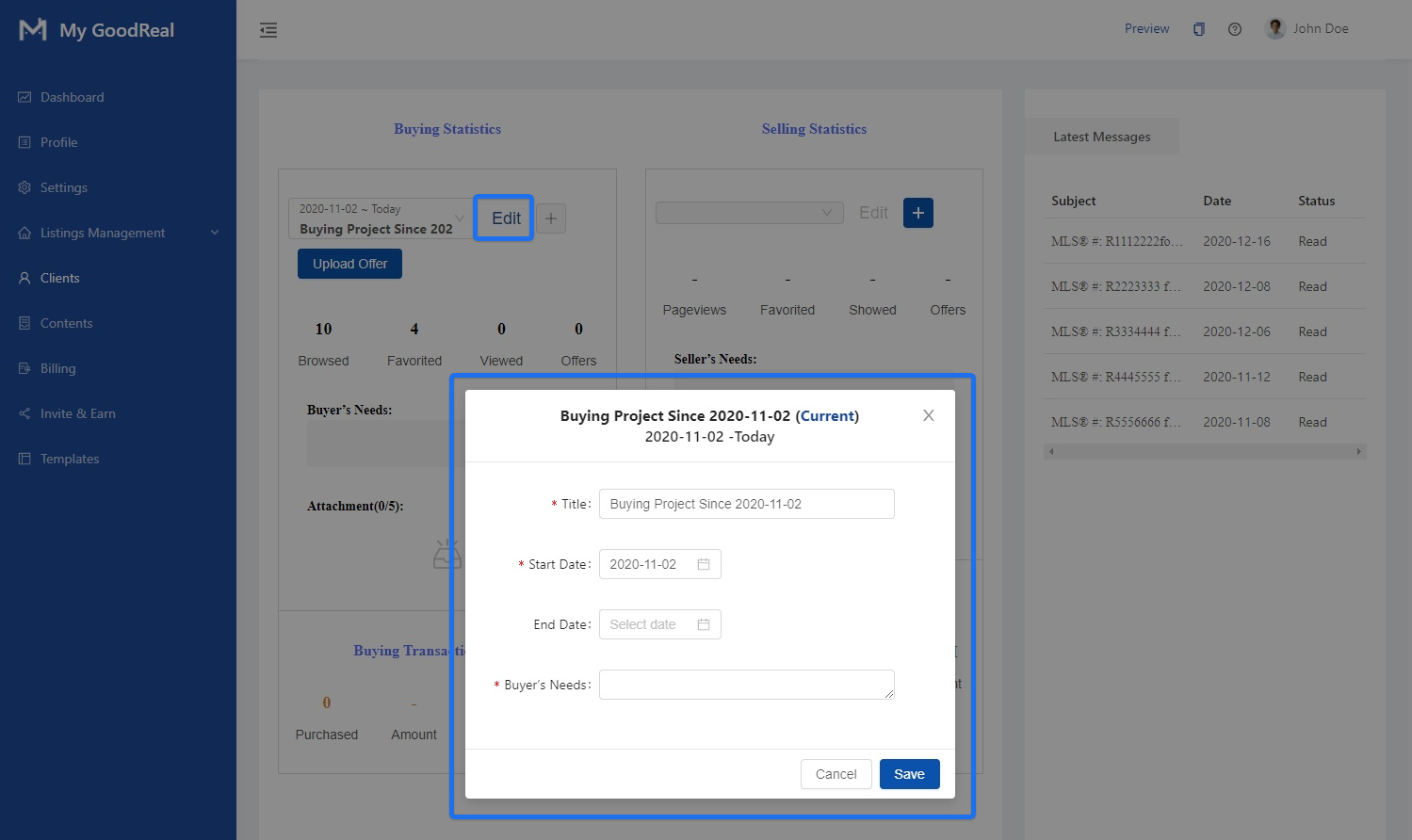Open the help question mark icon
Viewport: 1412px width, 840px height.
[1234, 29]
